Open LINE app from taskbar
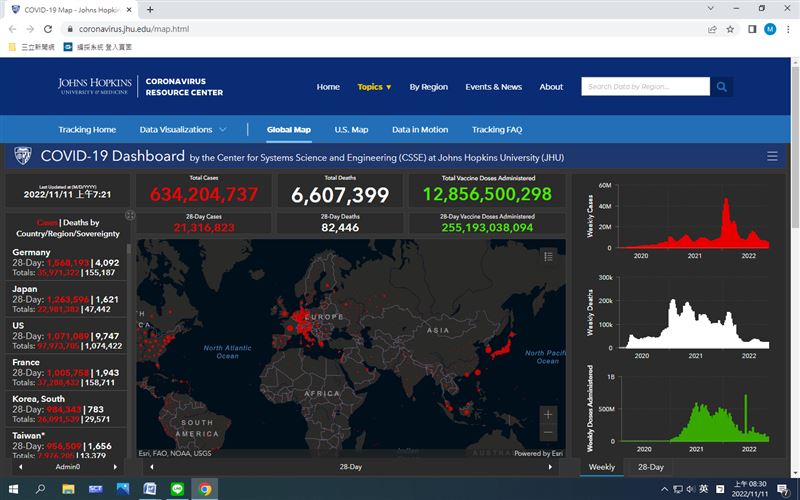This screenshot has height=500, width=800. (177, 489)
